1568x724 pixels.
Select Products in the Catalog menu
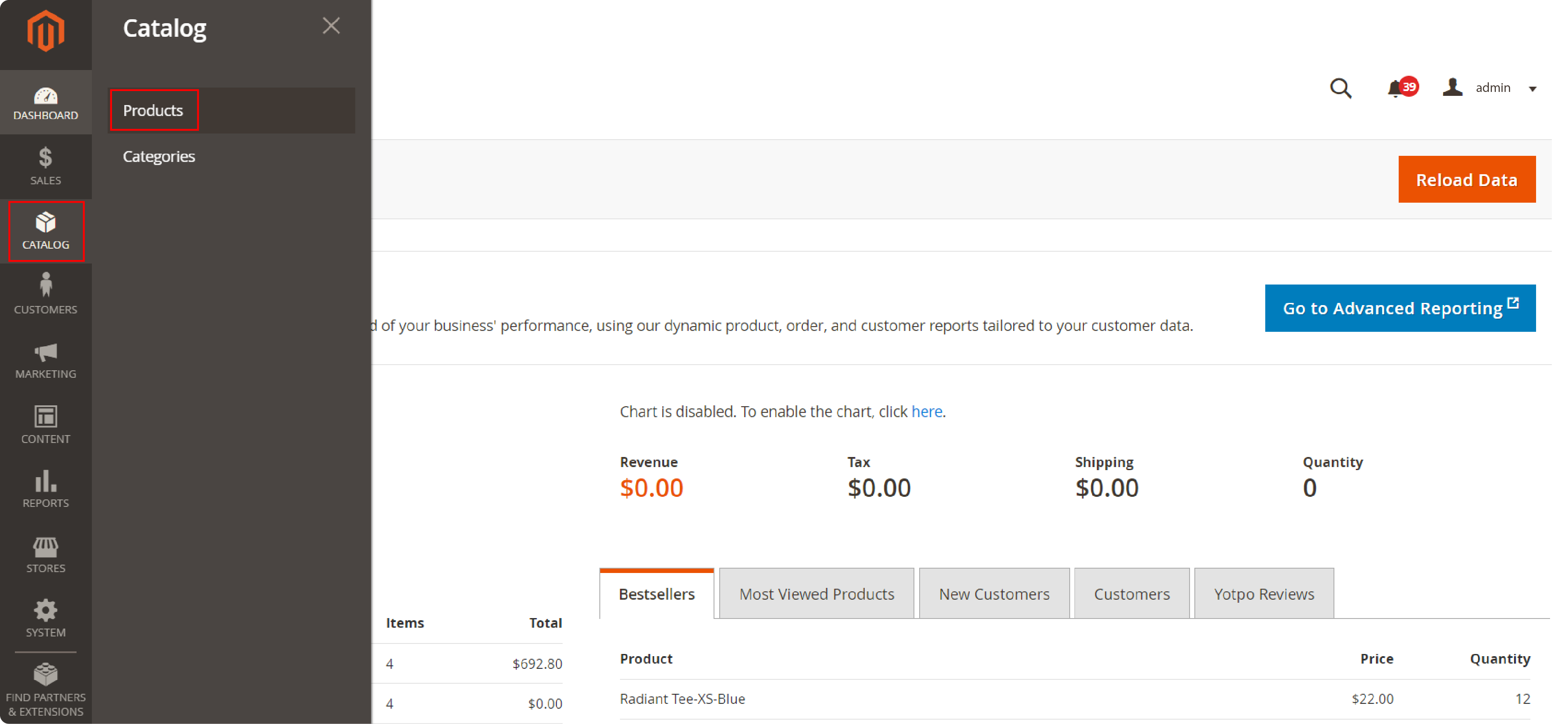pyautogui.click(x=153, y=110)
